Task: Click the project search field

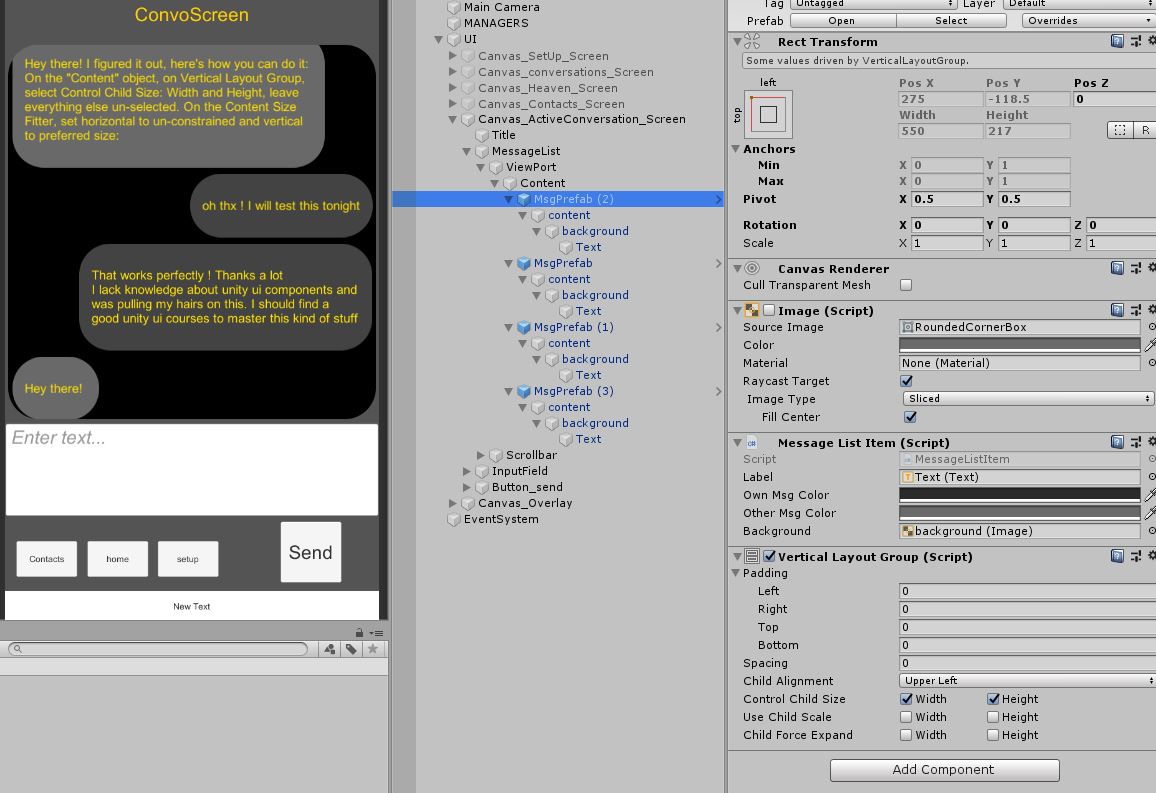Action: tap(159, 649)
